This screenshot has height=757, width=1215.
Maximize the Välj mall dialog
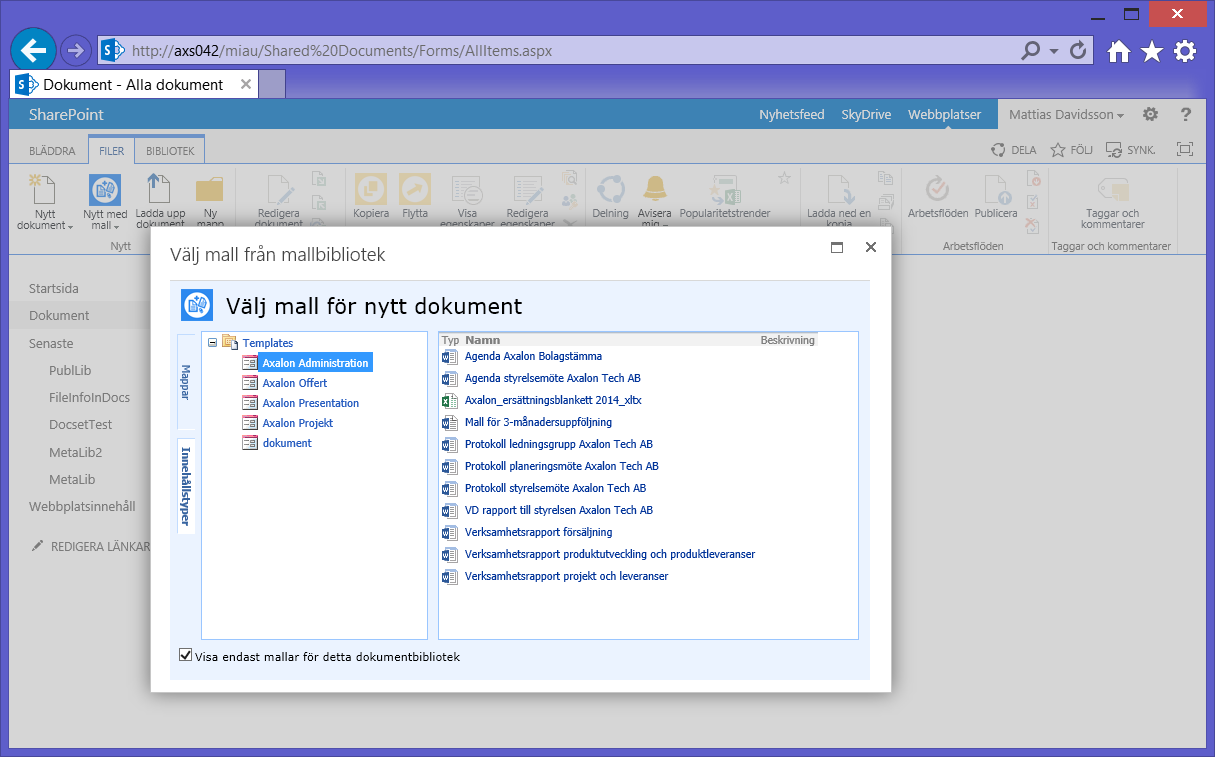tap(837, 247)
